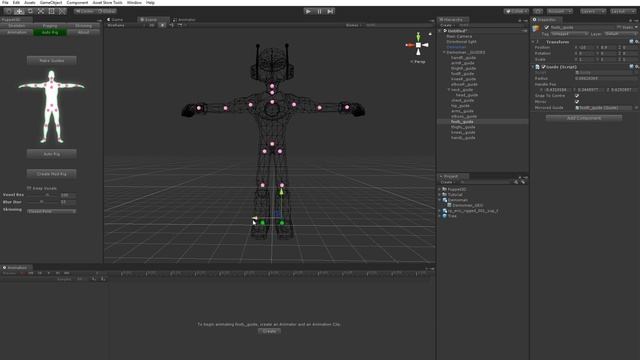Toggle the Snap To Centre checkbox

coord(577,96)
